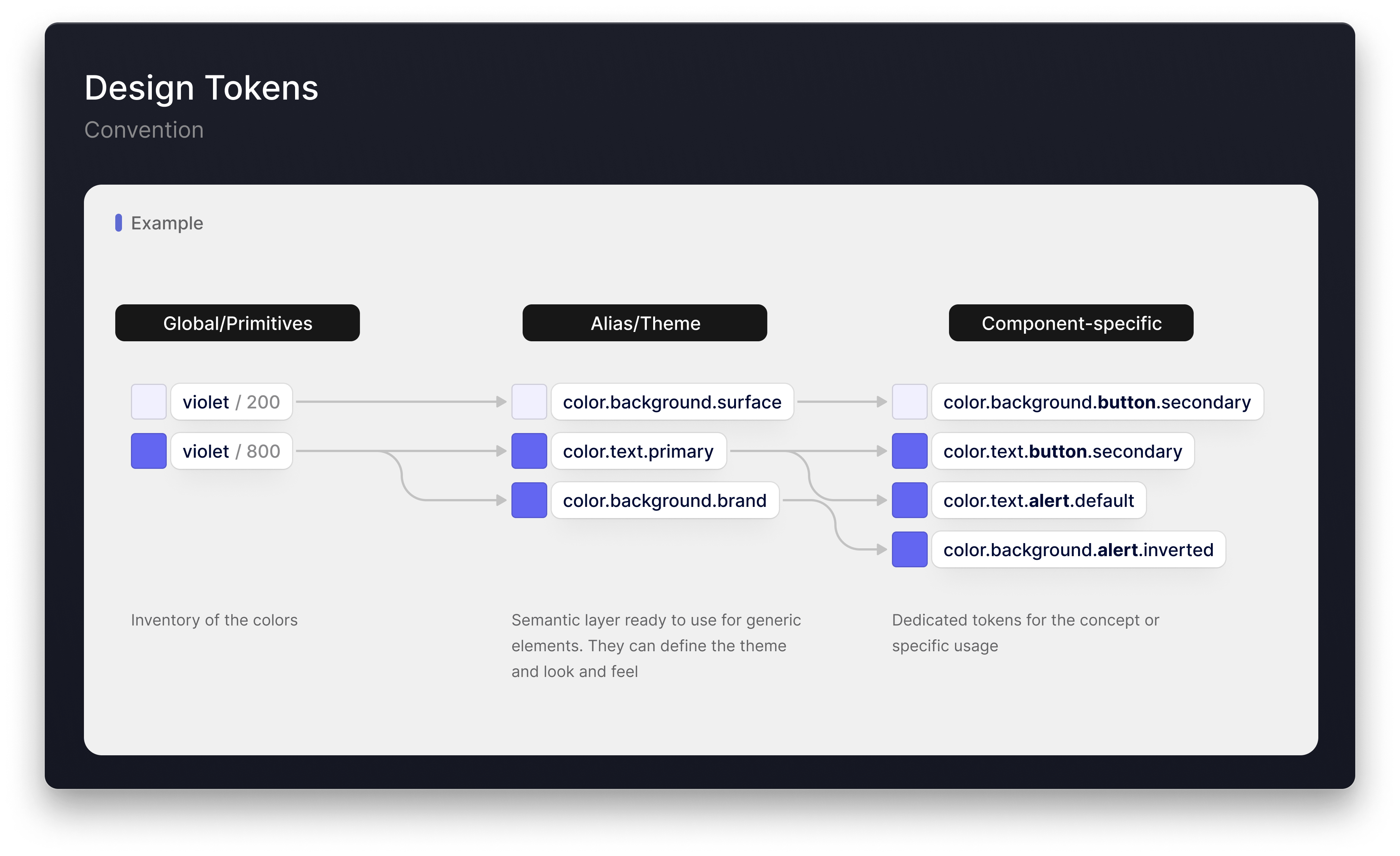Select the color.background.surface swatch square
Screen dimensions: 1400x856
coord(529,402)
